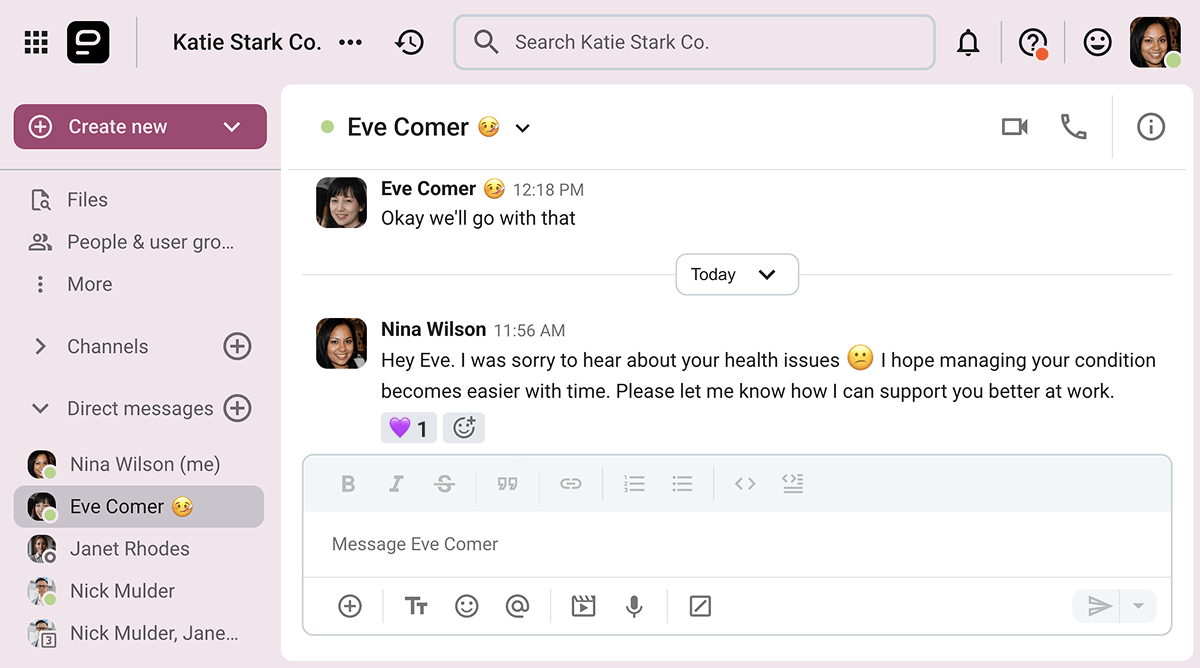Open People & user groups
This screenshot has width=1200, height=668.
(150, 242)
